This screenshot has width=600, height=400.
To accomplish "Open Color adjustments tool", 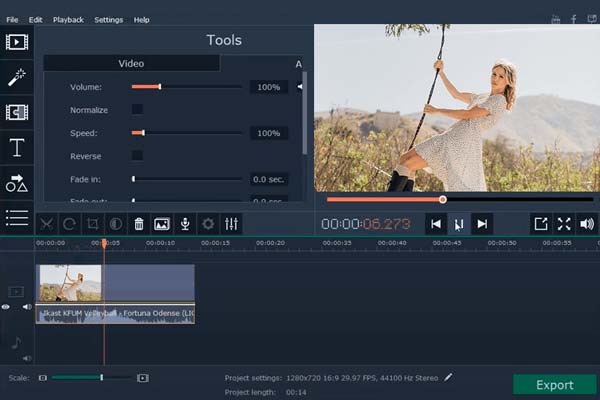I will pyautogui.click(x=116, y=224).
